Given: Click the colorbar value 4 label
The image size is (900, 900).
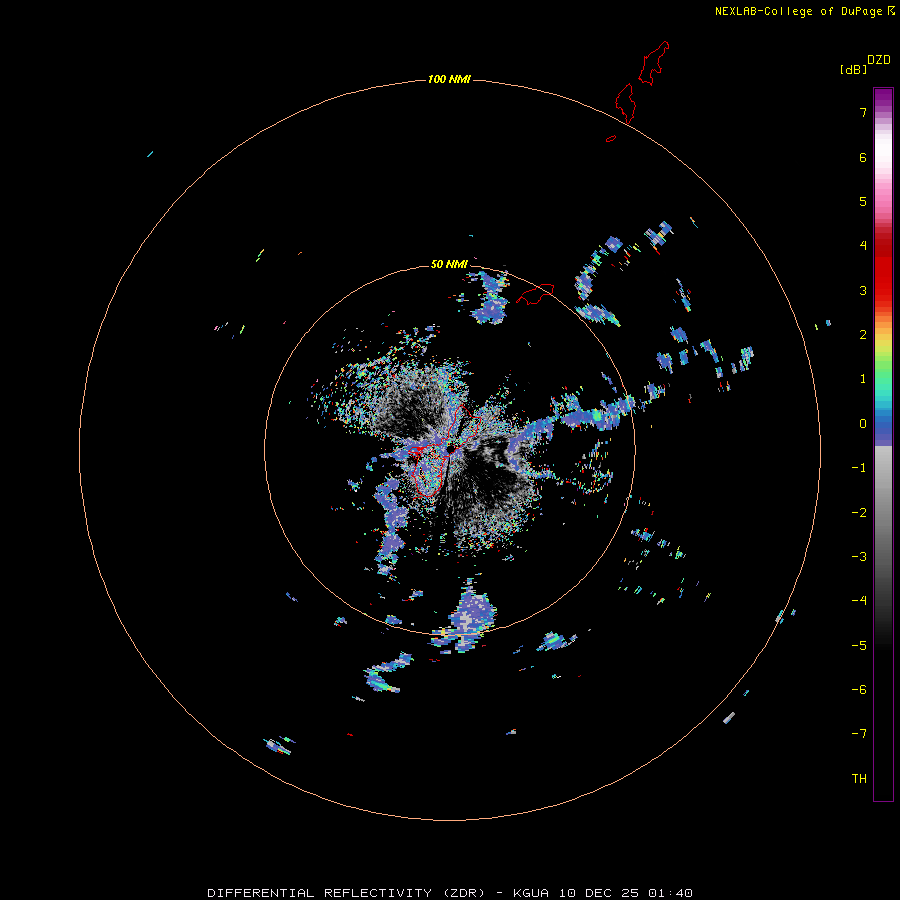Looking at the screenshot, I should click(x=863, y=246).
